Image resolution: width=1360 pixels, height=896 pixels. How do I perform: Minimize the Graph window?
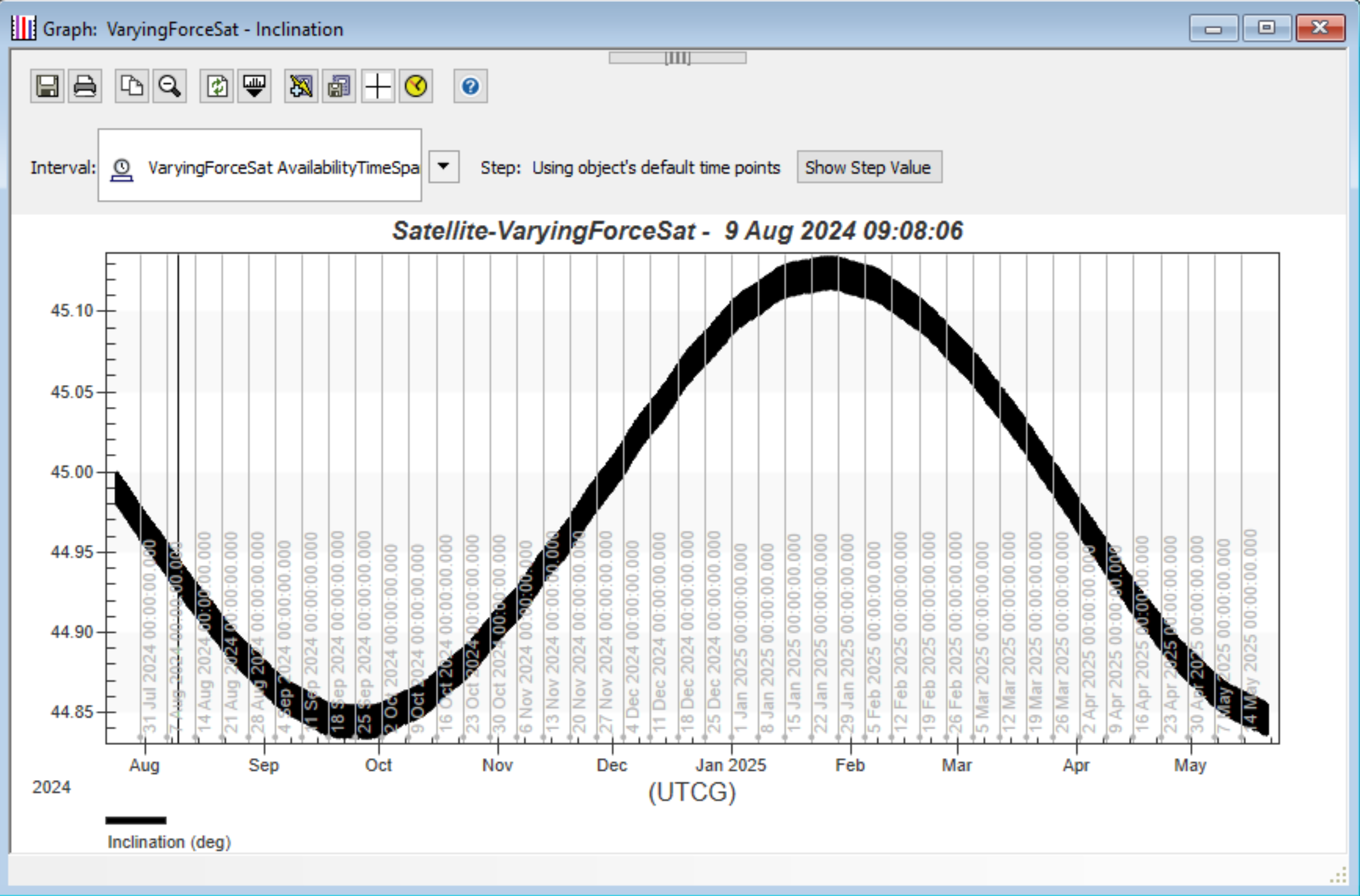(1213, 29)
